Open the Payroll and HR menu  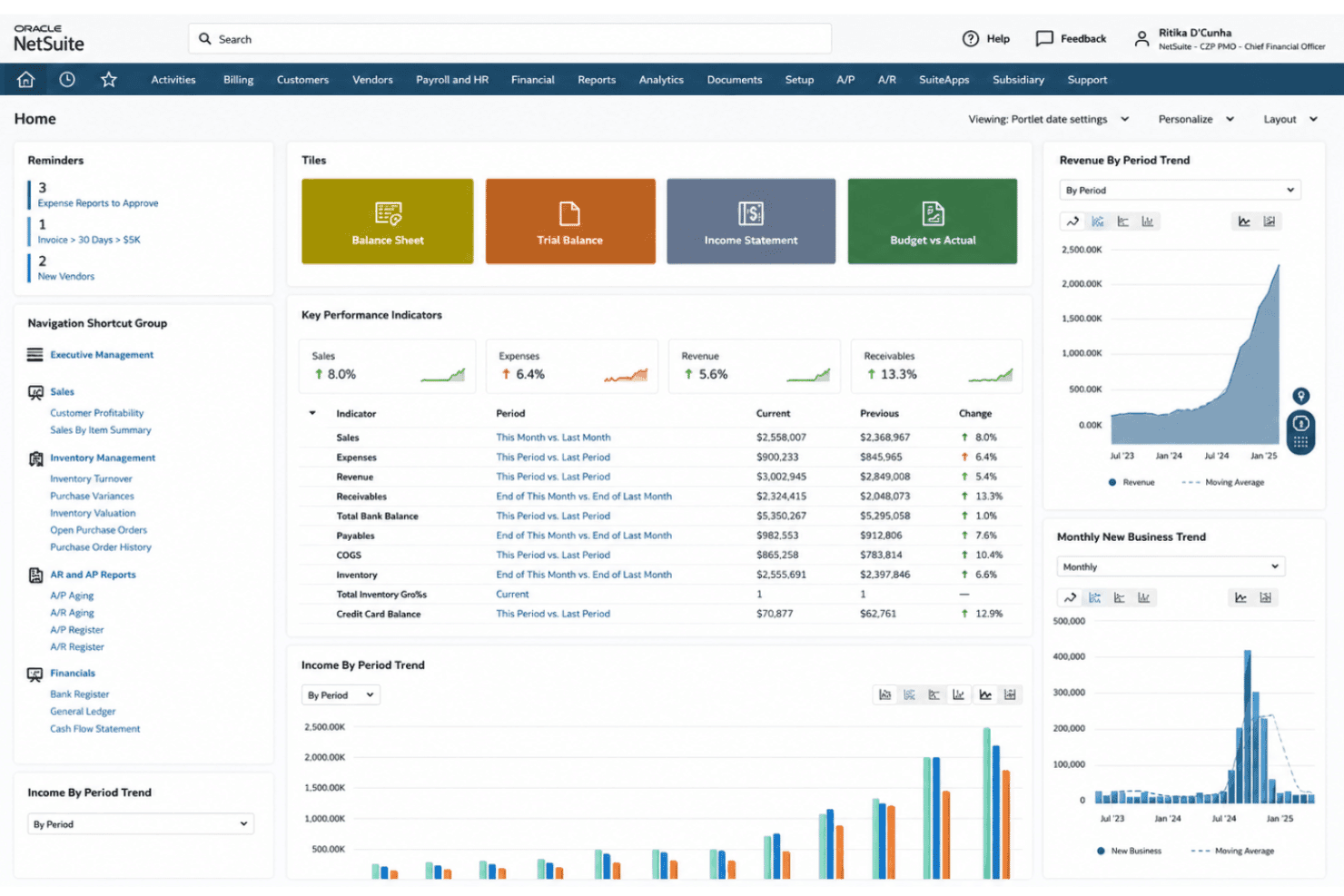(452, 80)
